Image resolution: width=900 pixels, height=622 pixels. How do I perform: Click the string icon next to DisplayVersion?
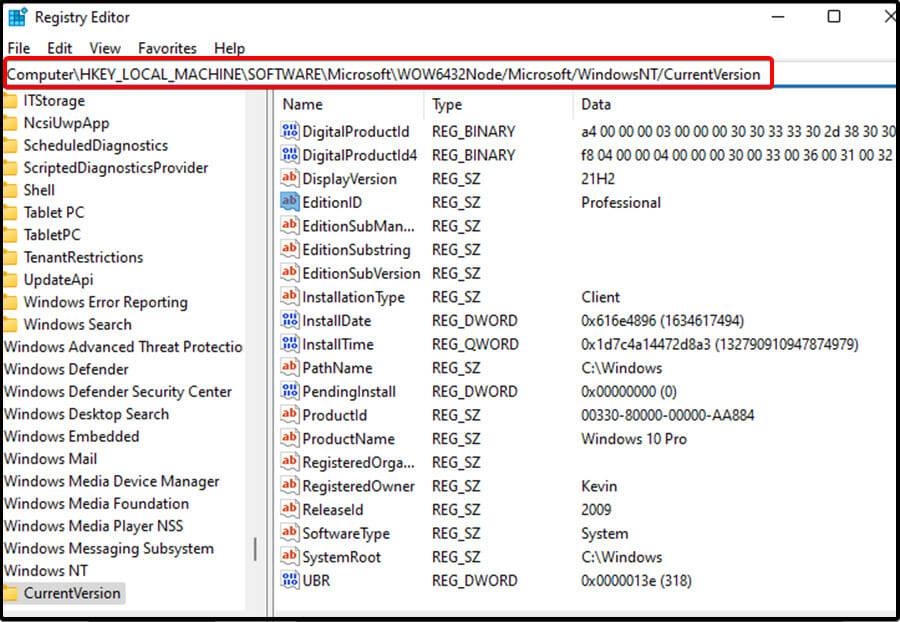[x=289, y=178]
